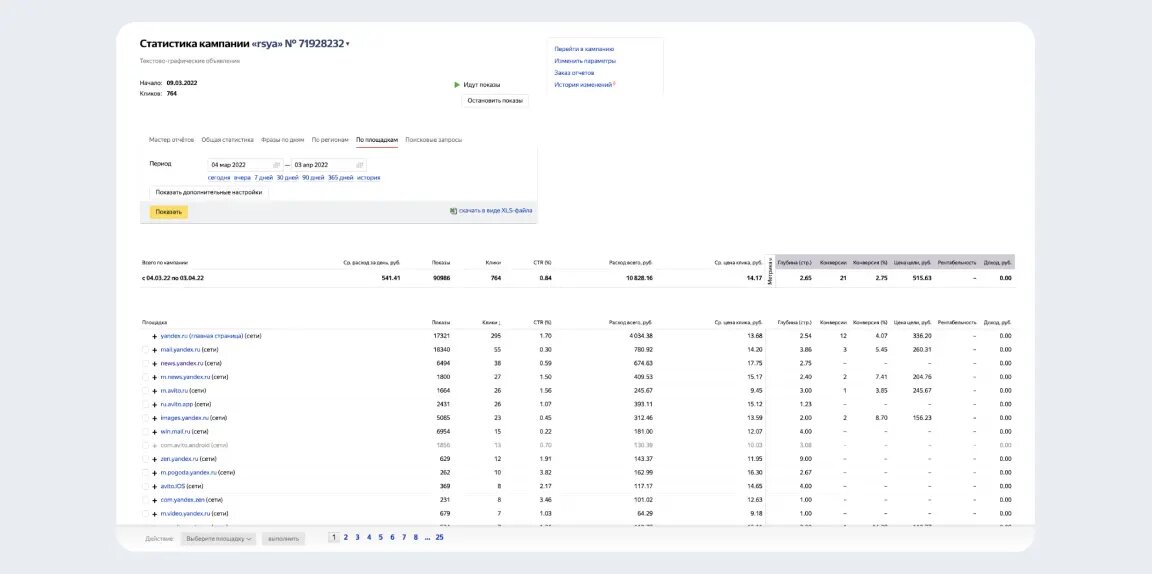Image resolution: width=1152 pixels, height=574 pixels.
Task: Click the Остановить показы button
Action: pyautogui.click(x=495, y=101)
